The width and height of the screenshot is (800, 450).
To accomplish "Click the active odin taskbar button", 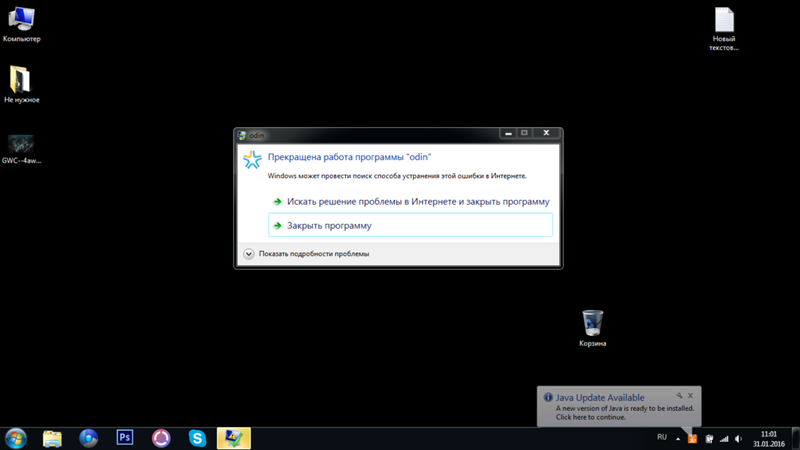I will coord(234,438).
